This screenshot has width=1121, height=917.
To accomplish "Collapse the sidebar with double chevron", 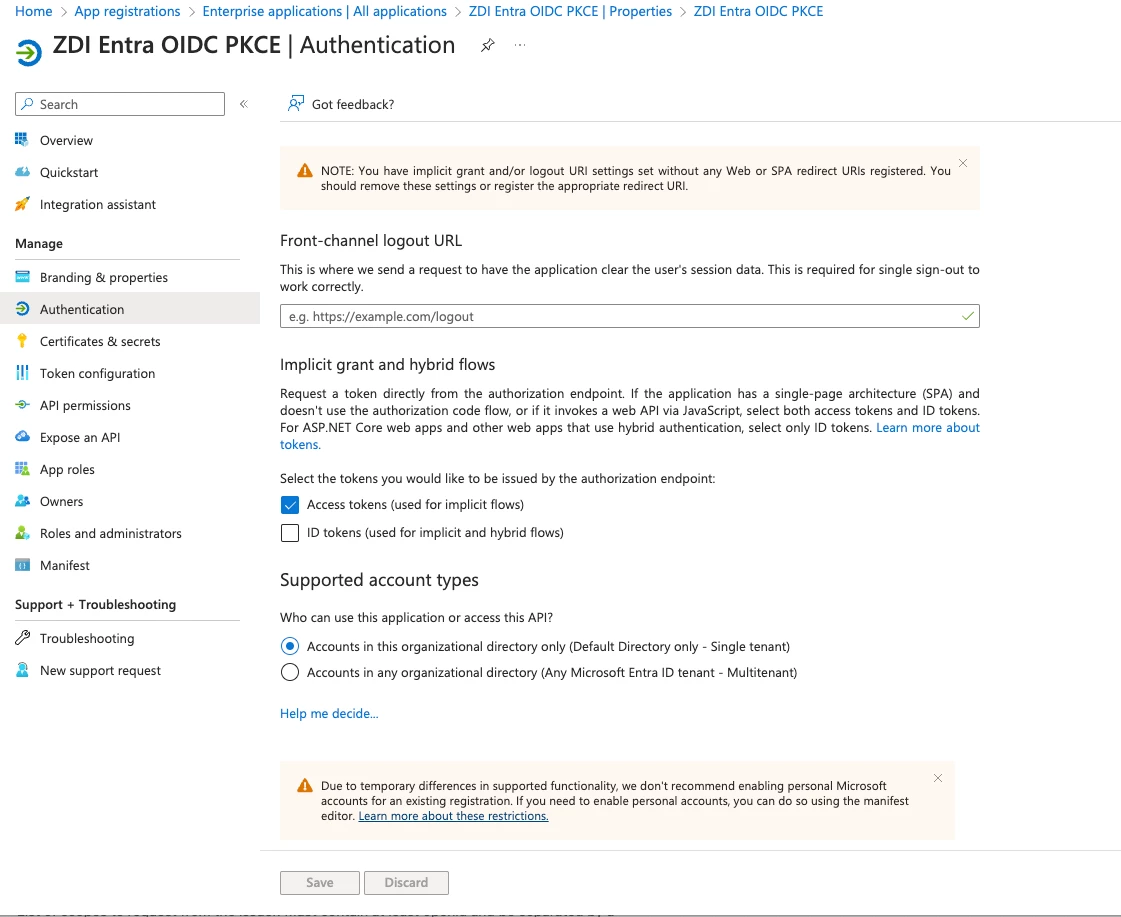I will (244, 104).
